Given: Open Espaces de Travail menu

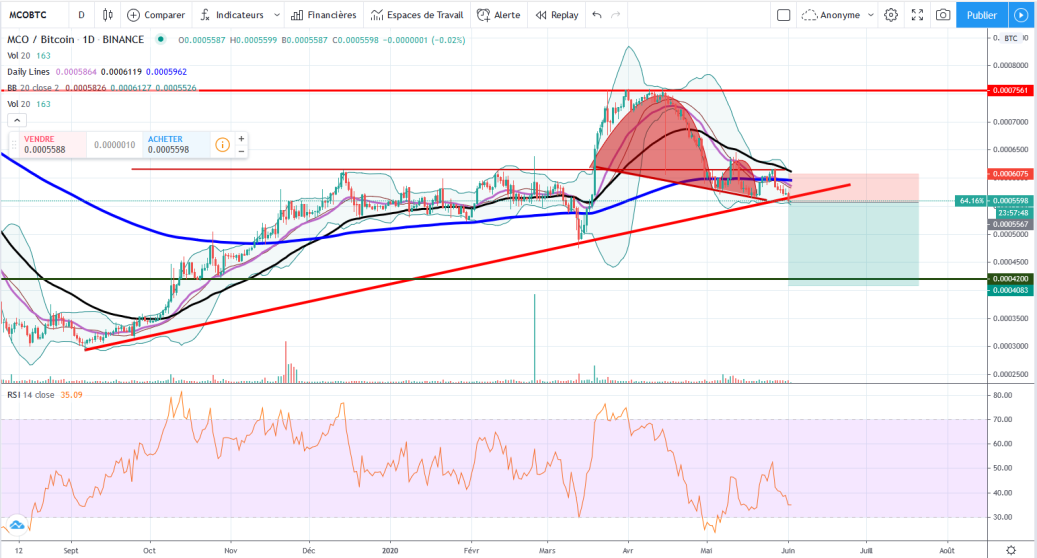Looking at the screenshot, I should 417,15.
